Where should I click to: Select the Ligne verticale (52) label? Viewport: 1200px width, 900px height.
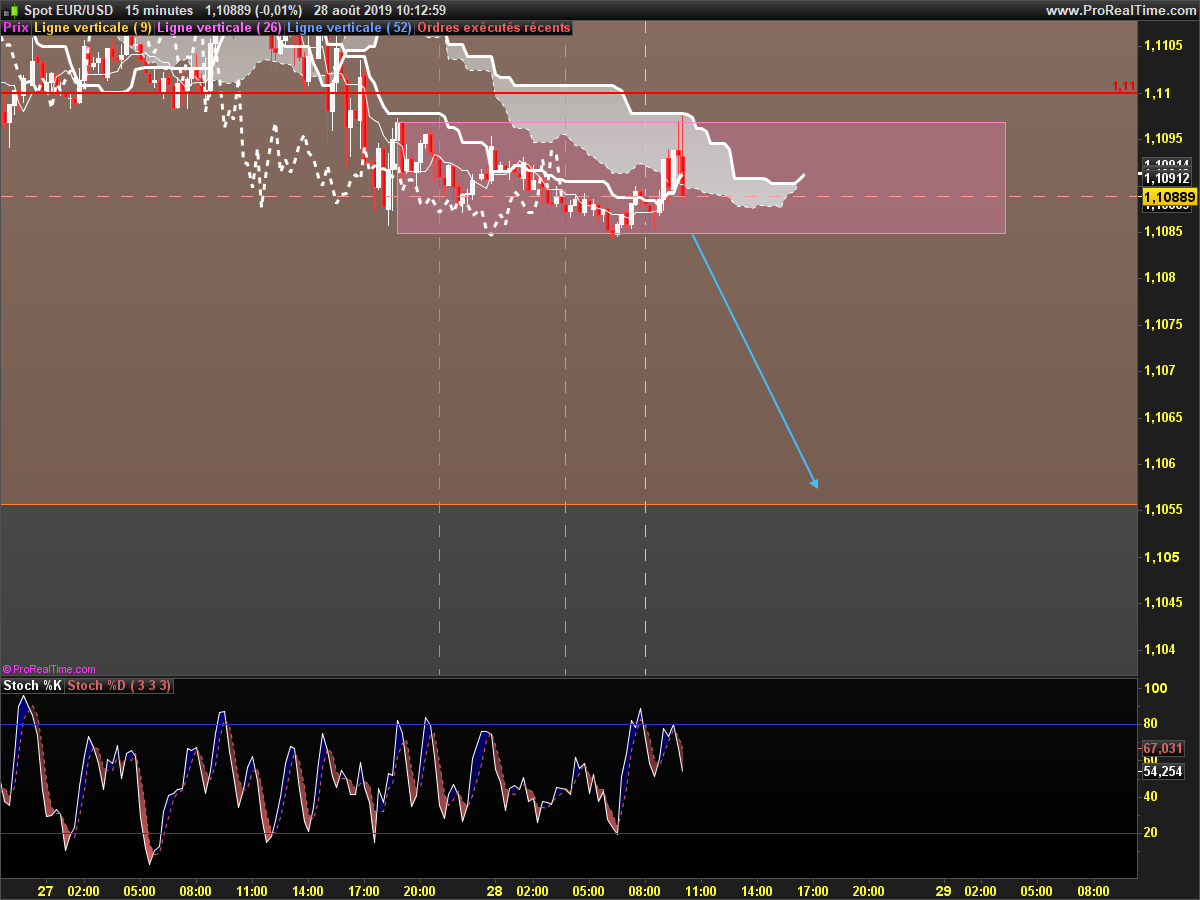[349, 28]
